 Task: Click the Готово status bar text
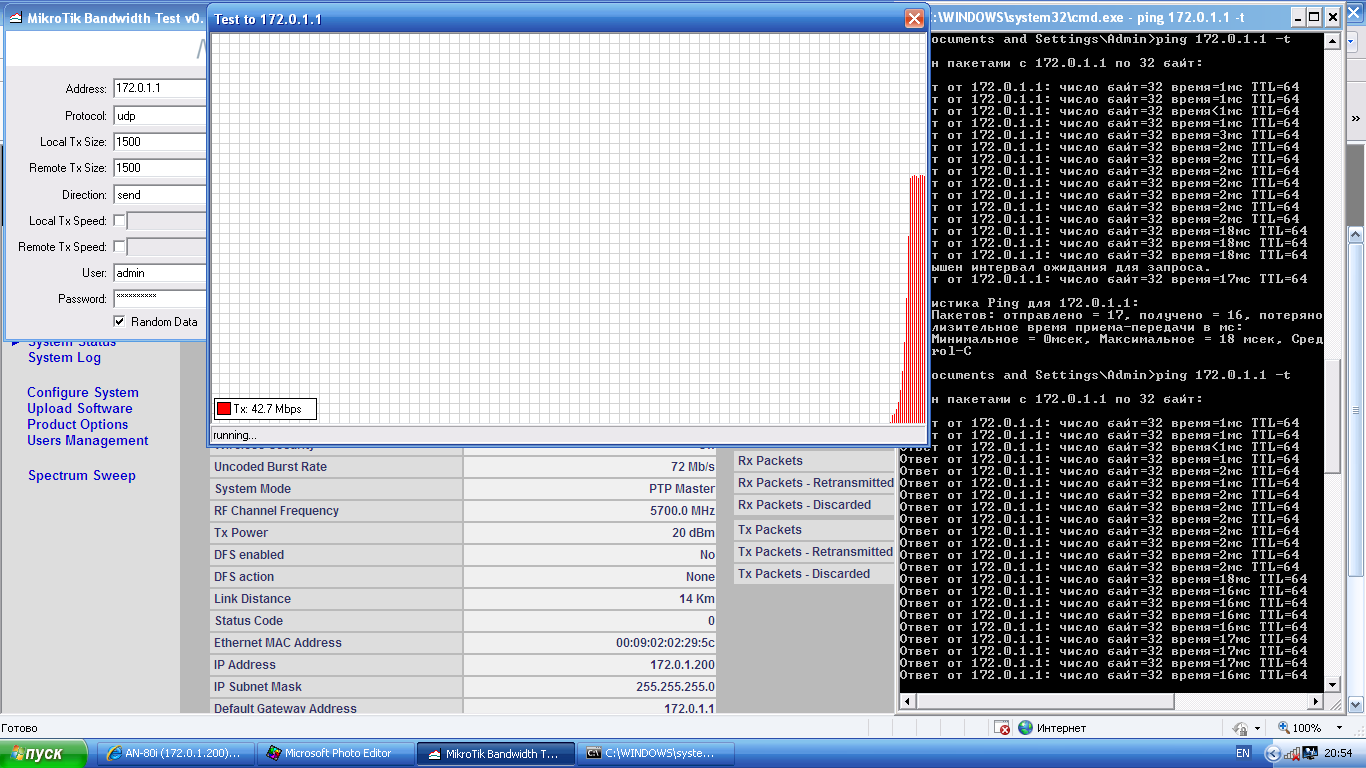tap(19, 728)
